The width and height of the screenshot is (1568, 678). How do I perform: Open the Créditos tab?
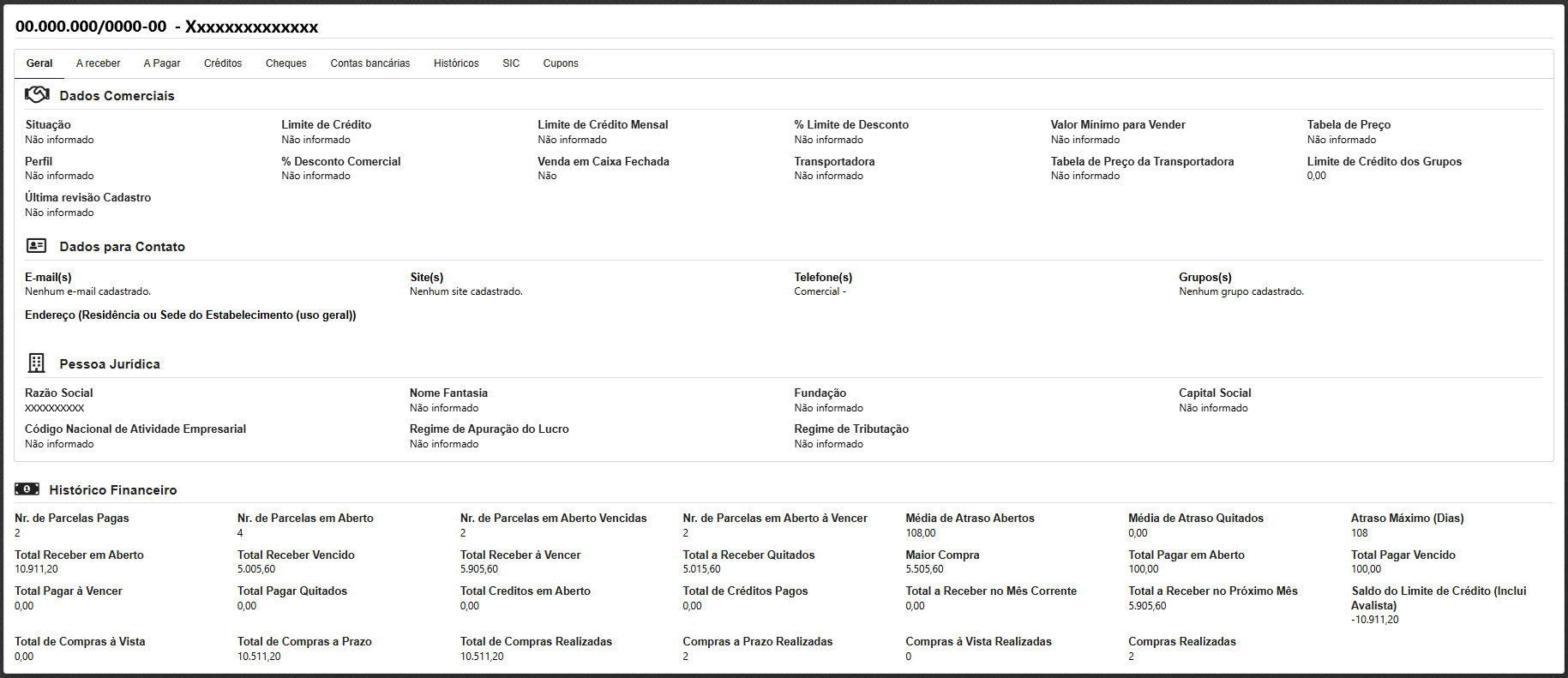(x=223, y=63)
